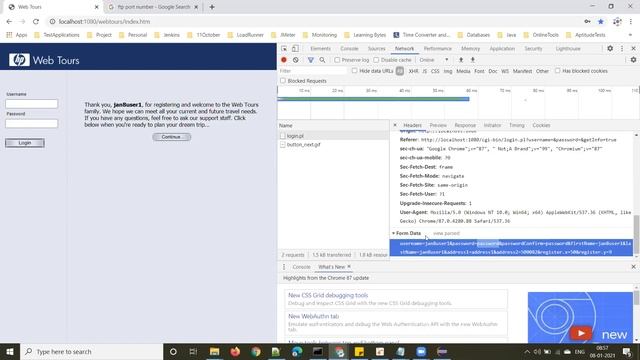The image size is (640, 360).
Task: Enable Preserve log checkbox
Action: [x=337, y=60]
